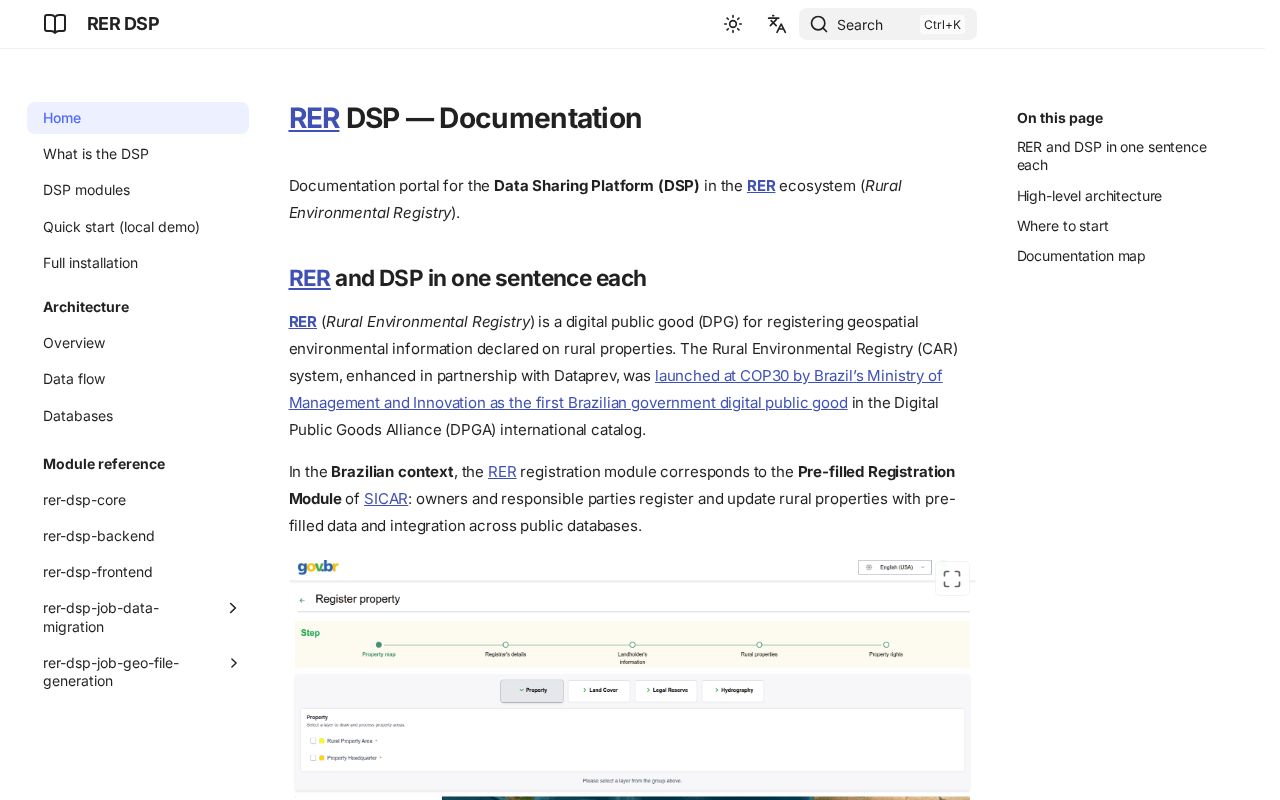Jump to Where to start section
The image size is (1280, 800).
pyautogui.click(x=1063, y=226)
